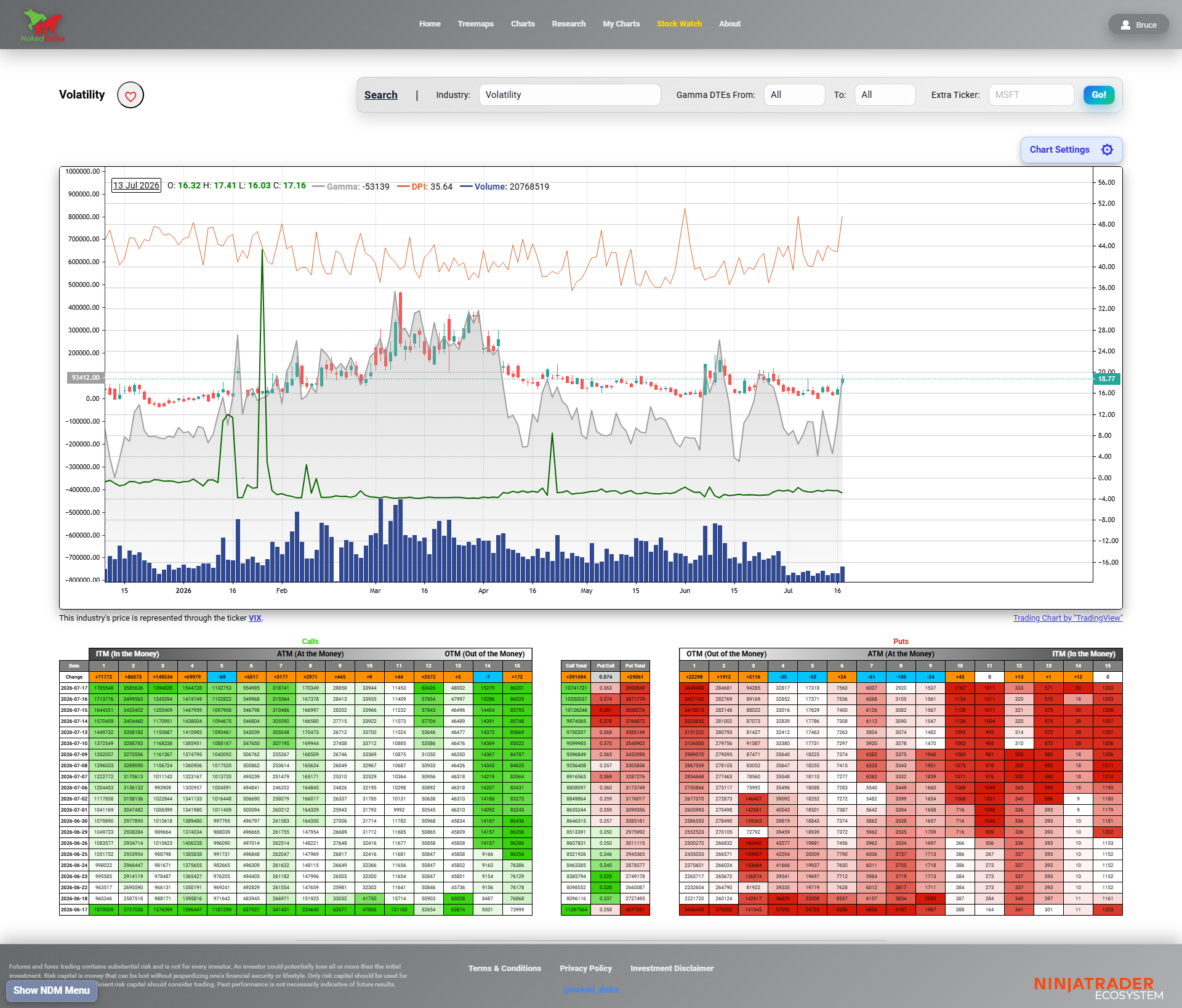Click the Go! button
The image size is (1182, 1008).
click(x=1099, y=95)
